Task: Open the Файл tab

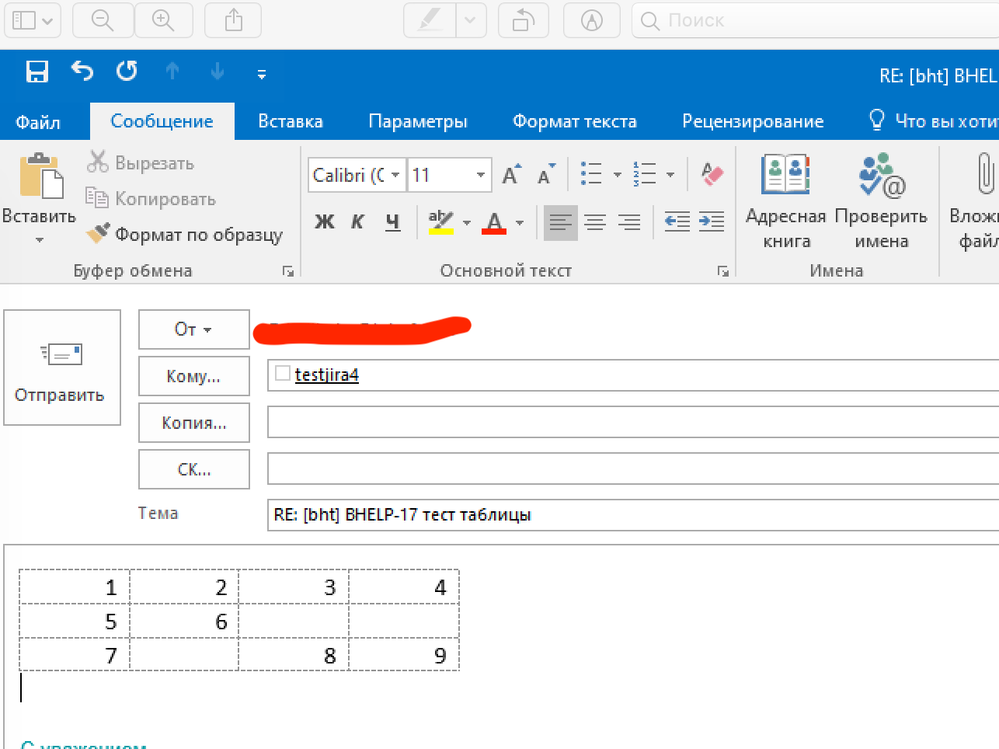Action: tap(38, 121)
